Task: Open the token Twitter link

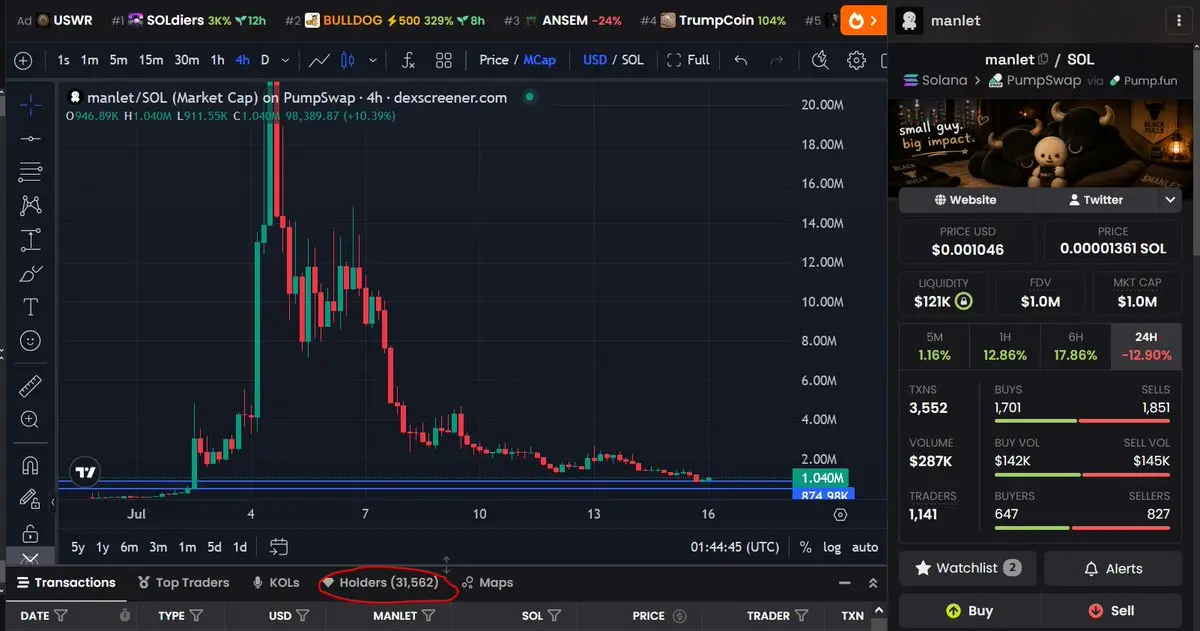Action: point(1096,200)
